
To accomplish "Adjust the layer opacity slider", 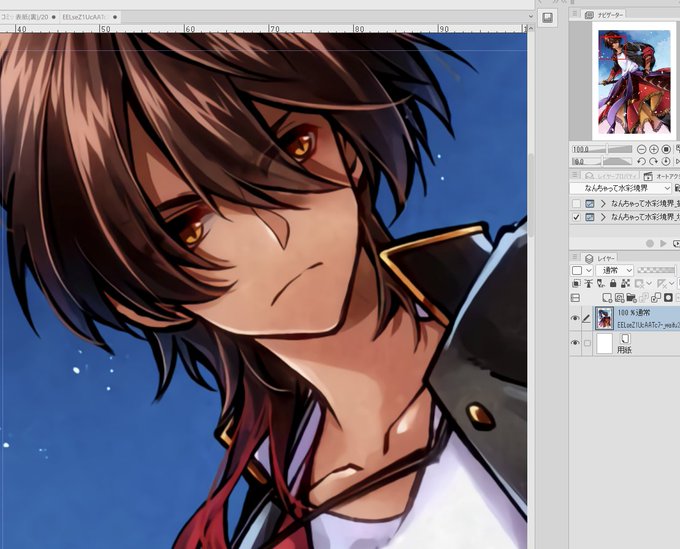I will [x=656, y=270].
